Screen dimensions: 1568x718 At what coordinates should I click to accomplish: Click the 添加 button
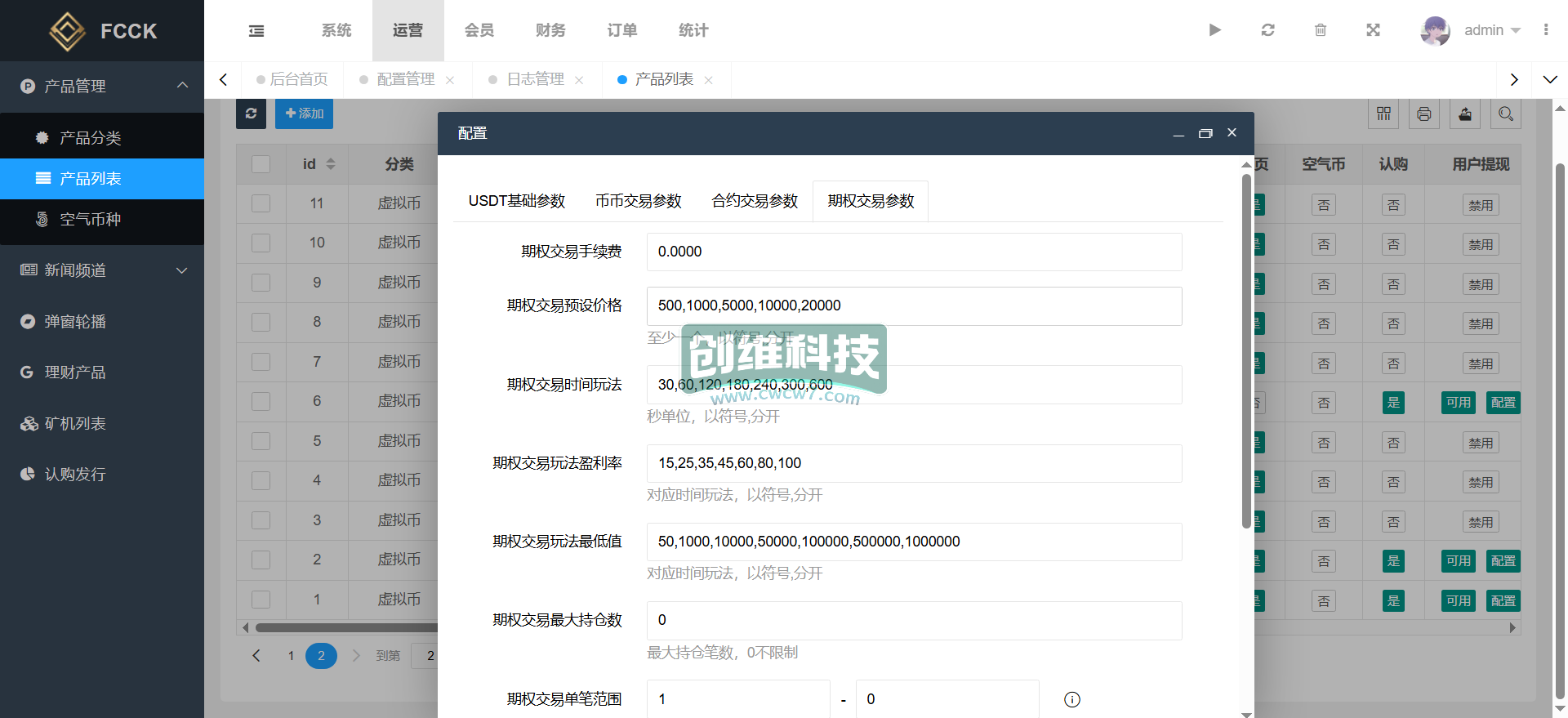(x=304, y=114)
